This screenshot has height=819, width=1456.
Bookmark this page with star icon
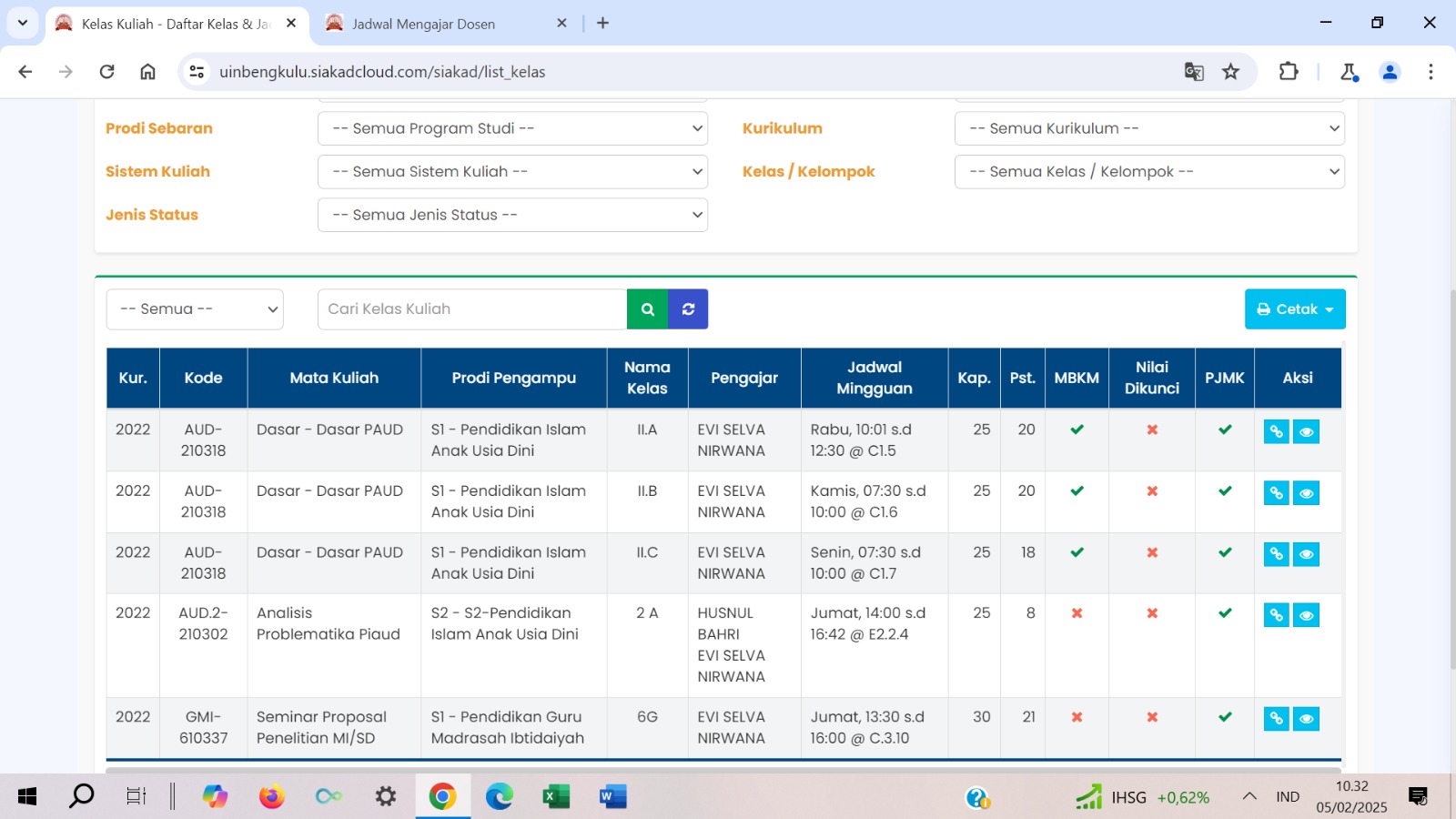point(1230,72)
